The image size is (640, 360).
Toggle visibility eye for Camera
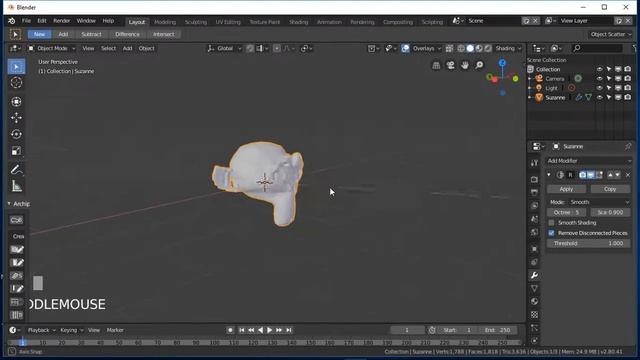pyautogui.click(x=600, y=79)
